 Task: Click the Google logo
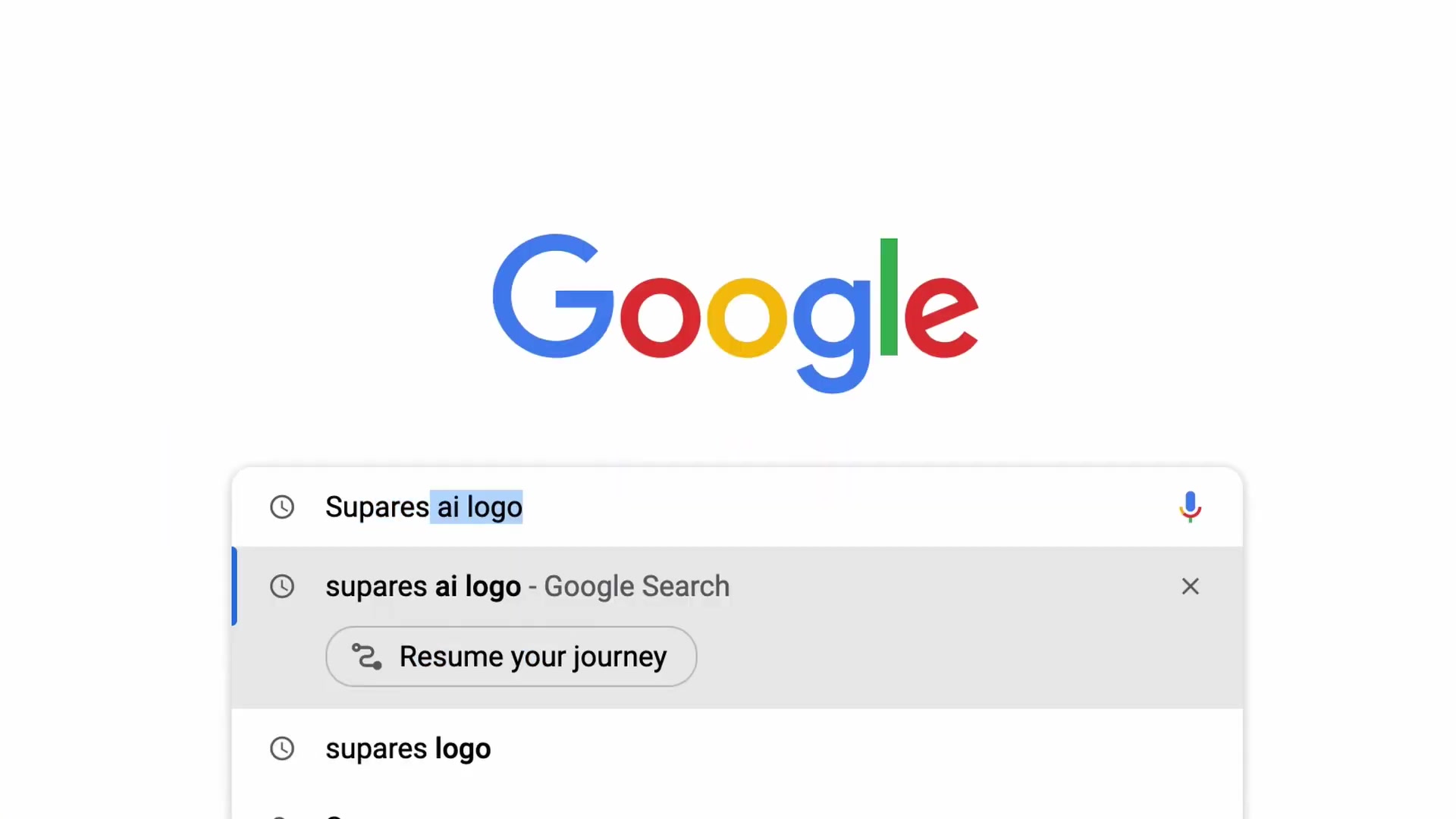pos(736,314)
